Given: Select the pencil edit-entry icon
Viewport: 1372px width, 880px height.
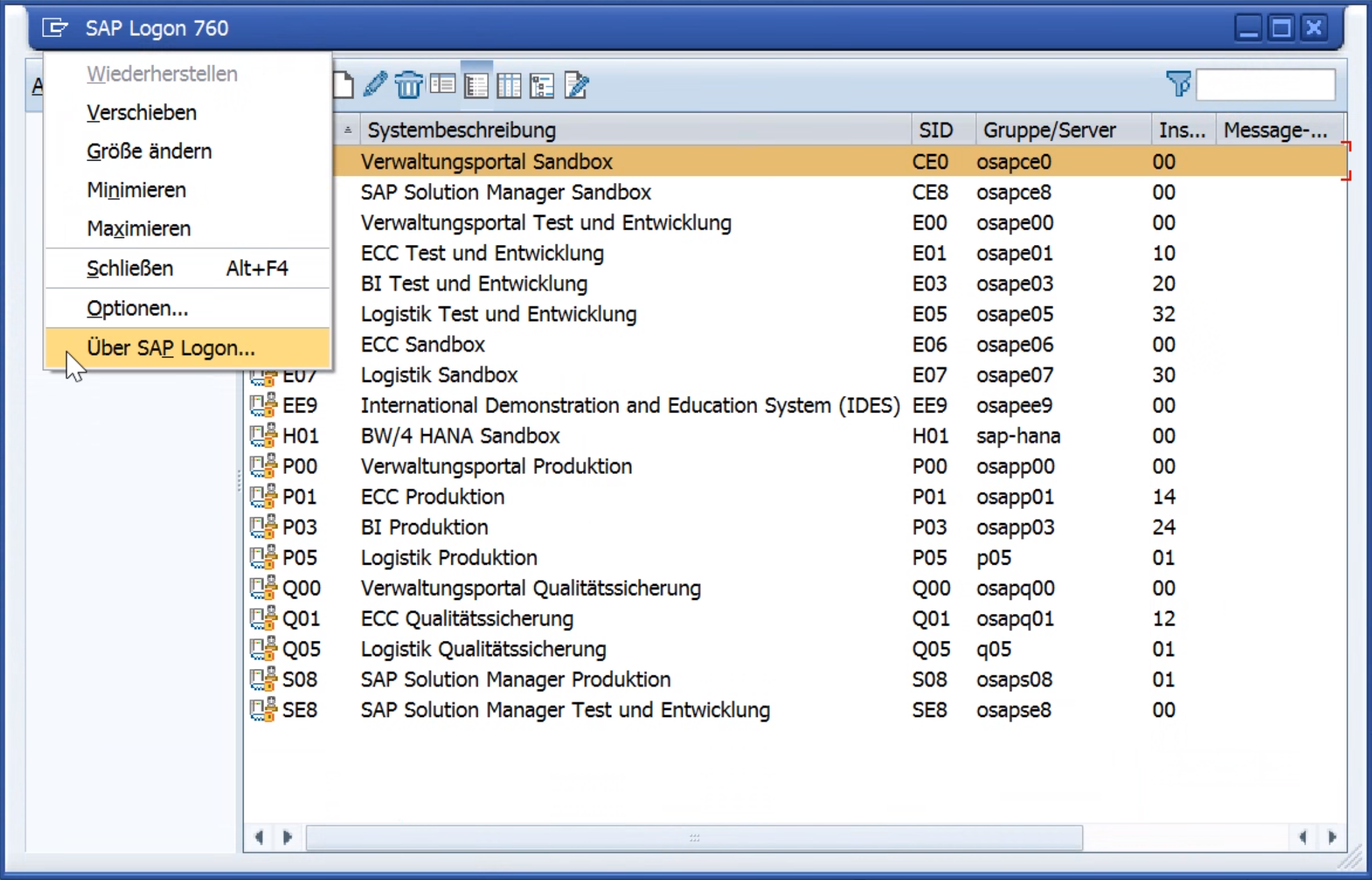Looking at the screenshot, I should coord(375,84).
